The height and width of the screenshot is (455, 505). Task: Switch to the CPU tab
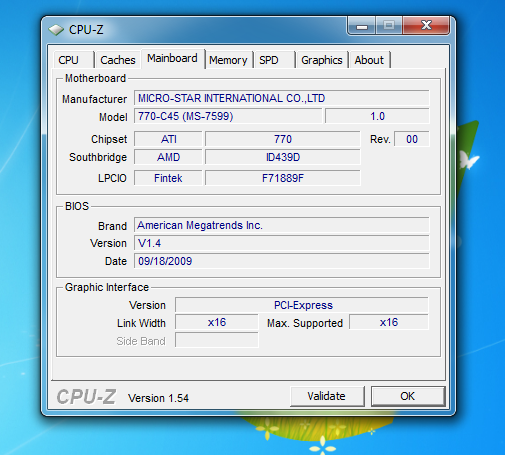click(x=73, y=60)
